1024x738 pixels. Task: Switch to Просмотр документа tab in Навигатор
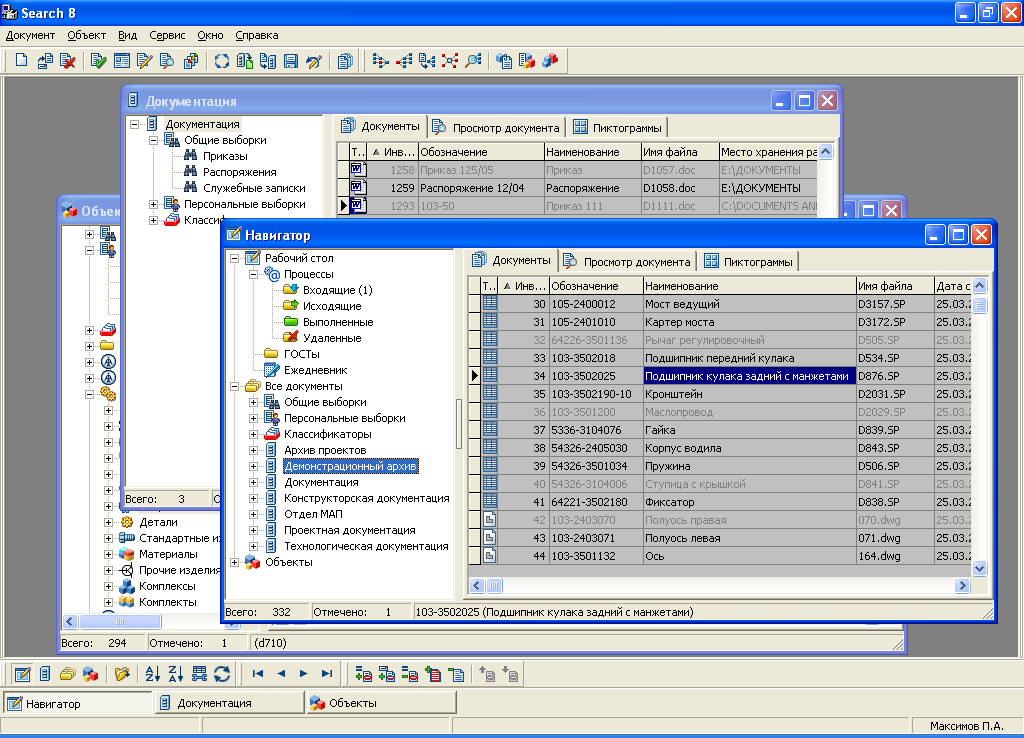[x=626, y=261]
